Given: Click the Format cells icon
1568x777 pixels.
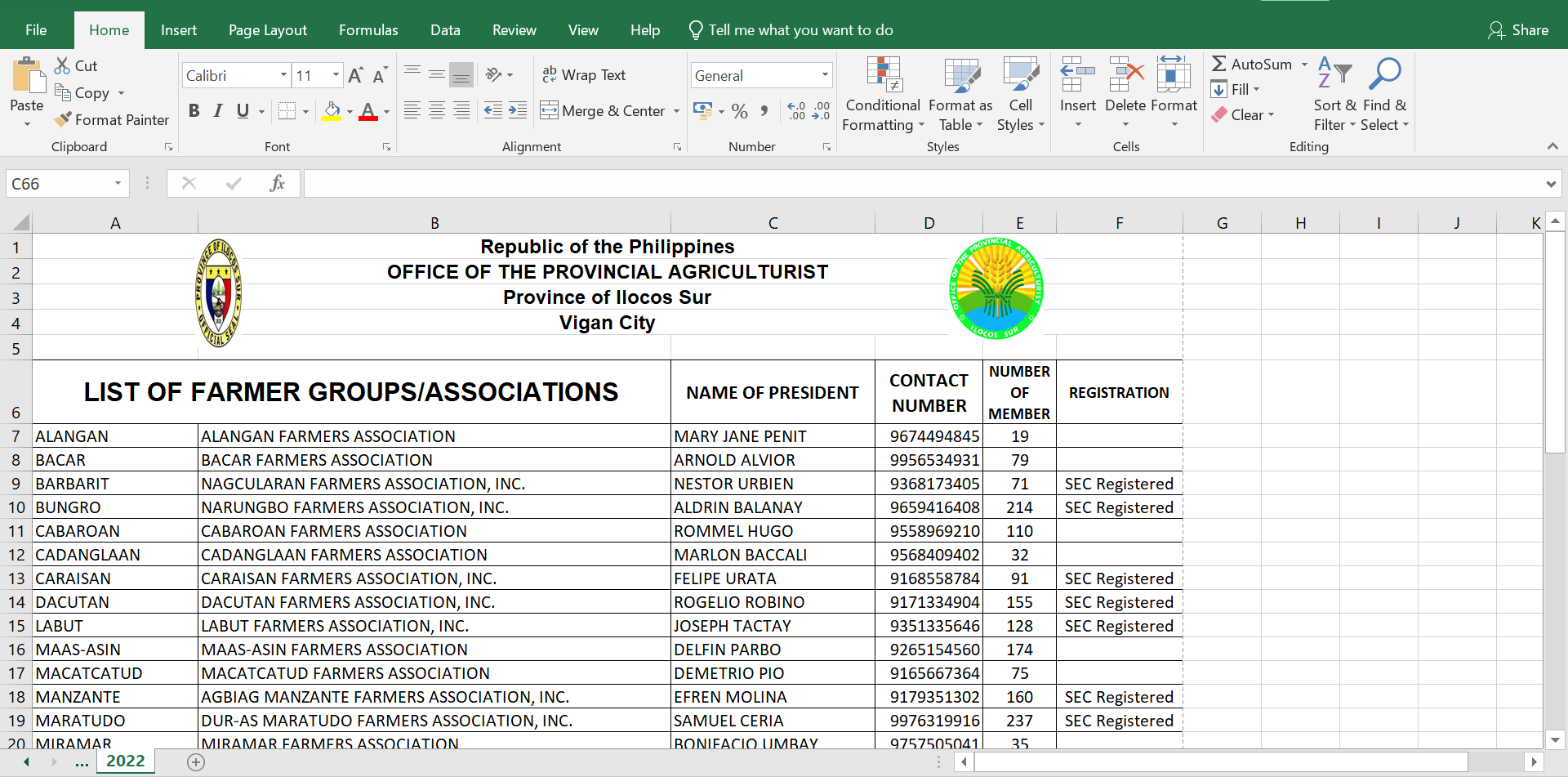Looking at the screenshot, I should pos(1174,75).
